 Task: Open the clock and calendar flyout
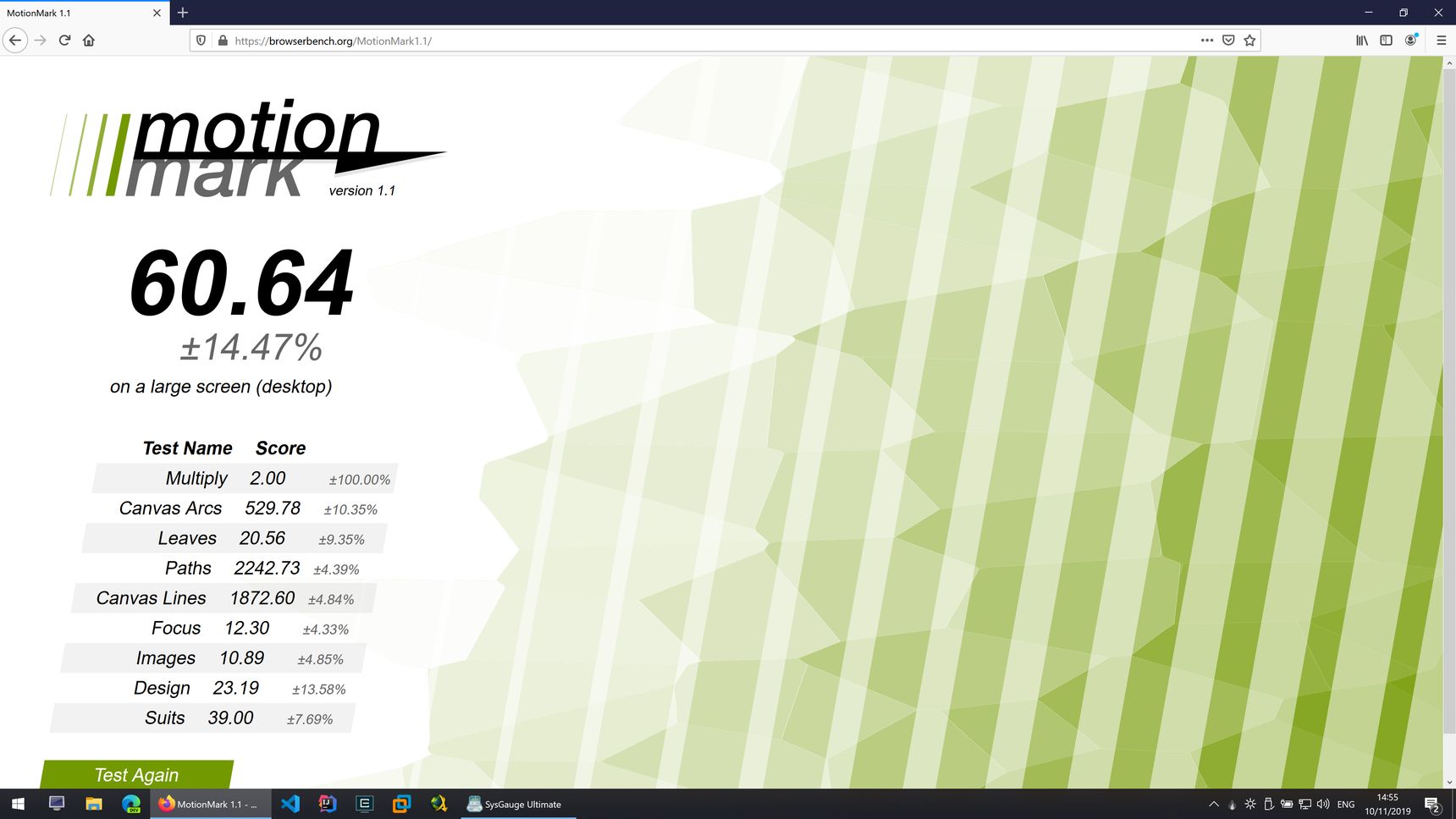click(x=1387, y=804)
